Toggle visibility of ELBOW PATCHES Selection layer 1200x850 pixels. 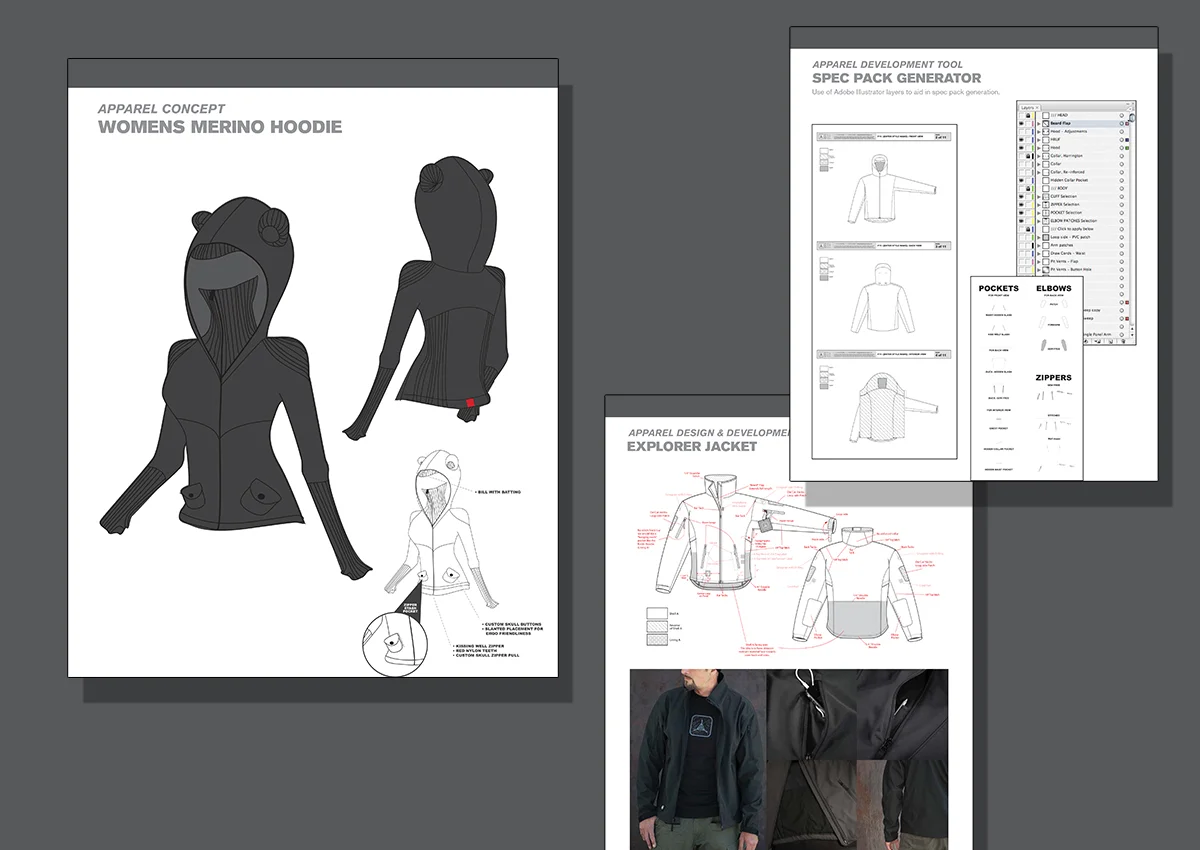(1020, 221)
